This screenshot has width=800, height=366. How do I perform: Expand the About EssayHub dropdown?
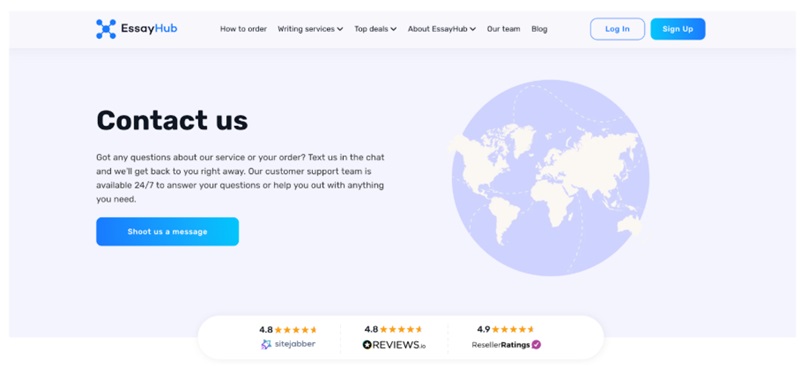coord(442,29)
